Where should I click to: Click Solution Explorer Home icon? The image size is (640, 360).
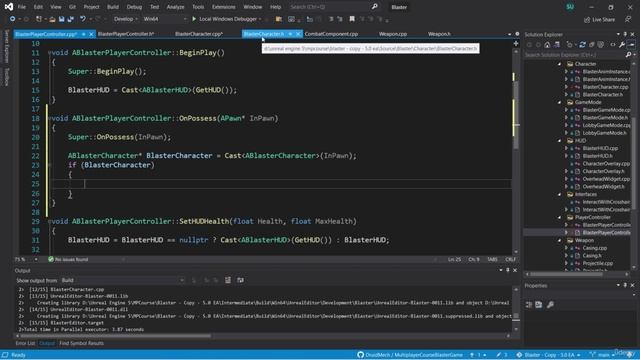click(x=547, y=45)
